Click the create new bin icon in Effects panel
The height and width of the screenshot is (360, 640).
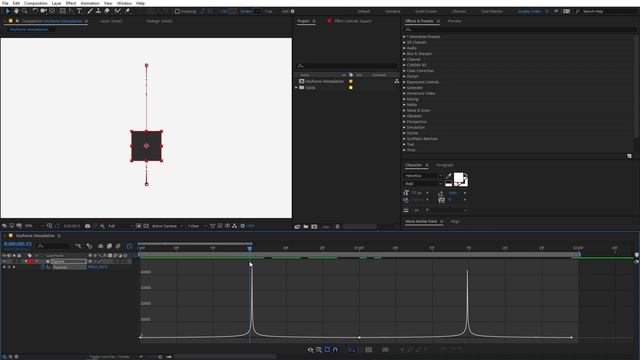pos(629,156)
